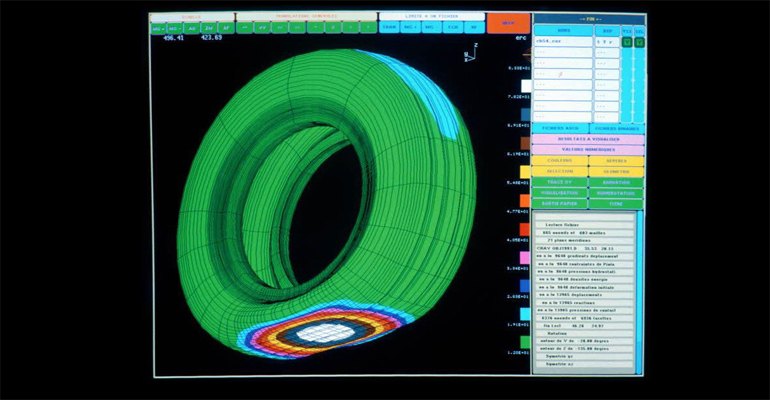770x400 pixels.
Task: Click the white color legend swatch
Action: click(525, 84)
